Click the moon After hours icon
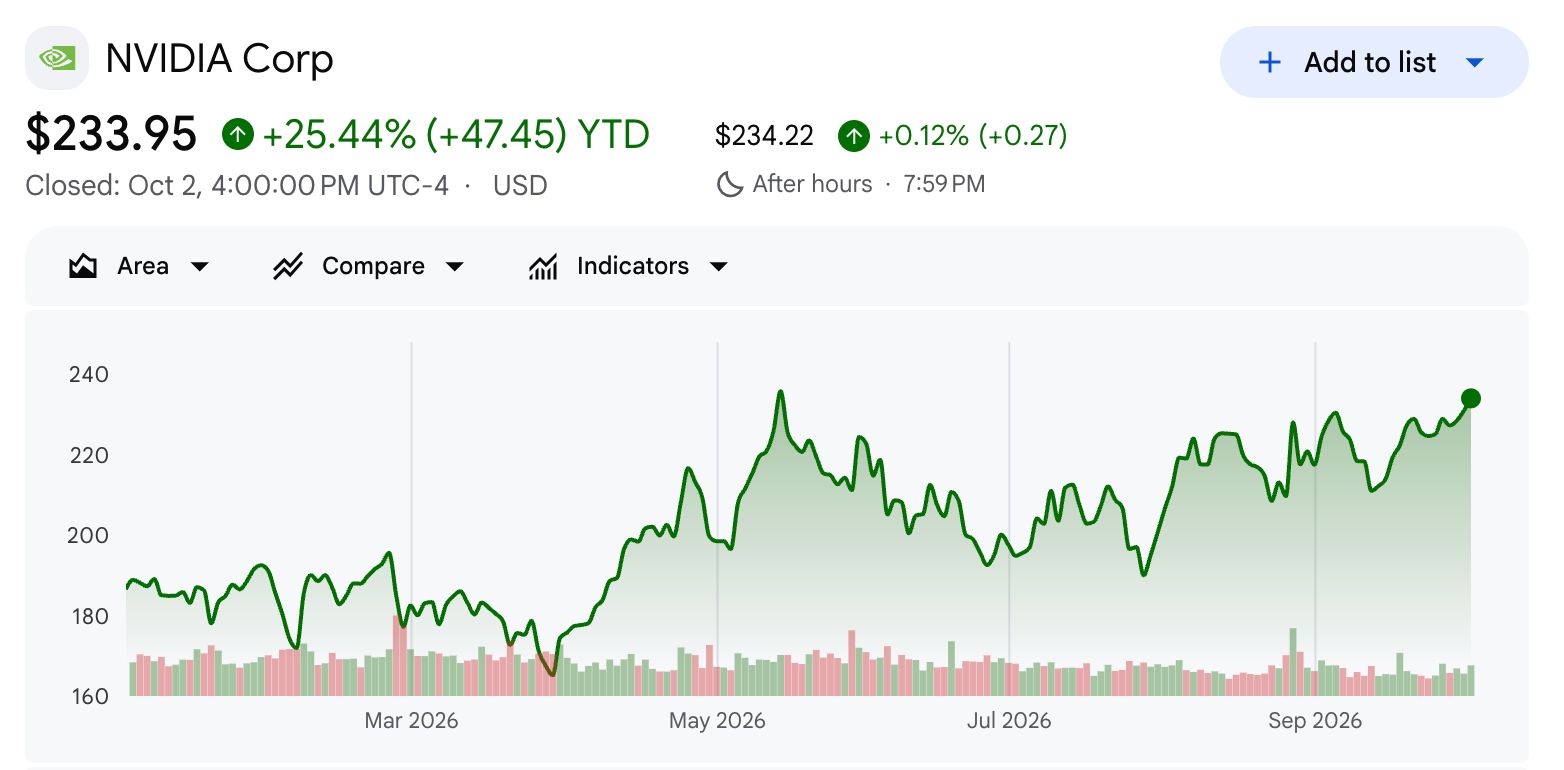Screen dimensions: 1564x770 (730, 184)
